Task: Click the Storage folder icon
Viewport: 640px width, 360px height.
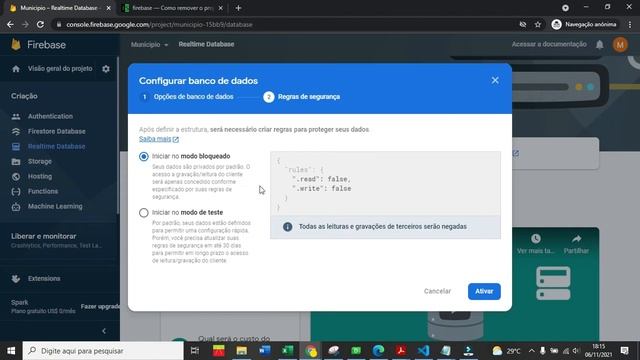Action: pos(16,162)
